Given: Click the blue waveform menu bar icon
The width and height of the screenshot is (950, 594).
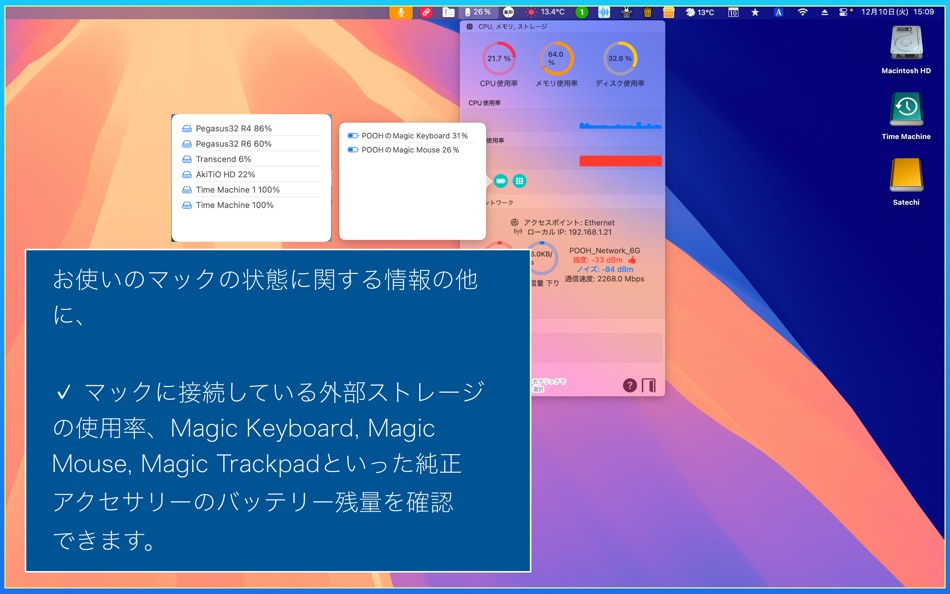Looking at the screenshot, I should pyautogui.click(x=604, y=12).
